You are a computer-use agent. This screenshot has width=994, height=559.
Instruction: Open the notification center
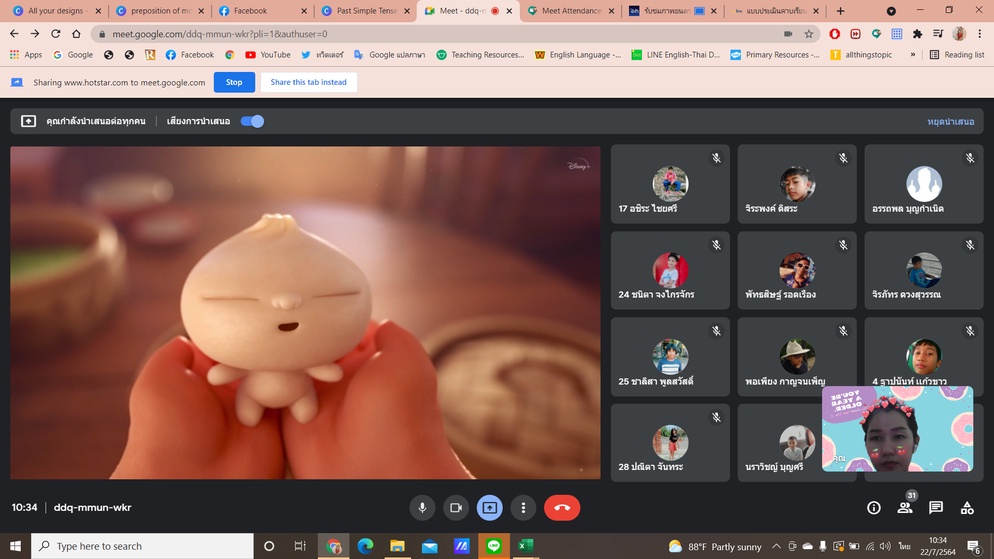974,546
